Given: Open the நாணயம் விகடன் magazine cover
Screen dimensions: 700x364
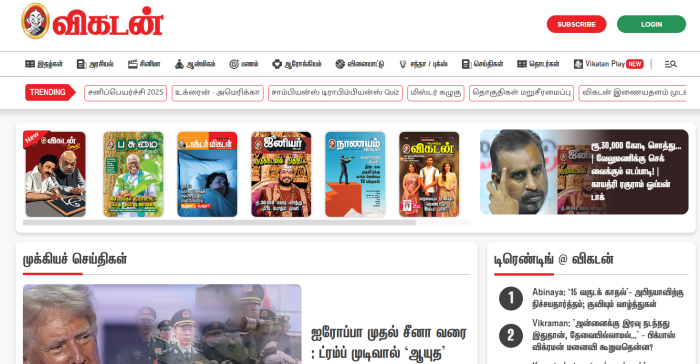Looking at the screenshot, I should click(355, 174).
